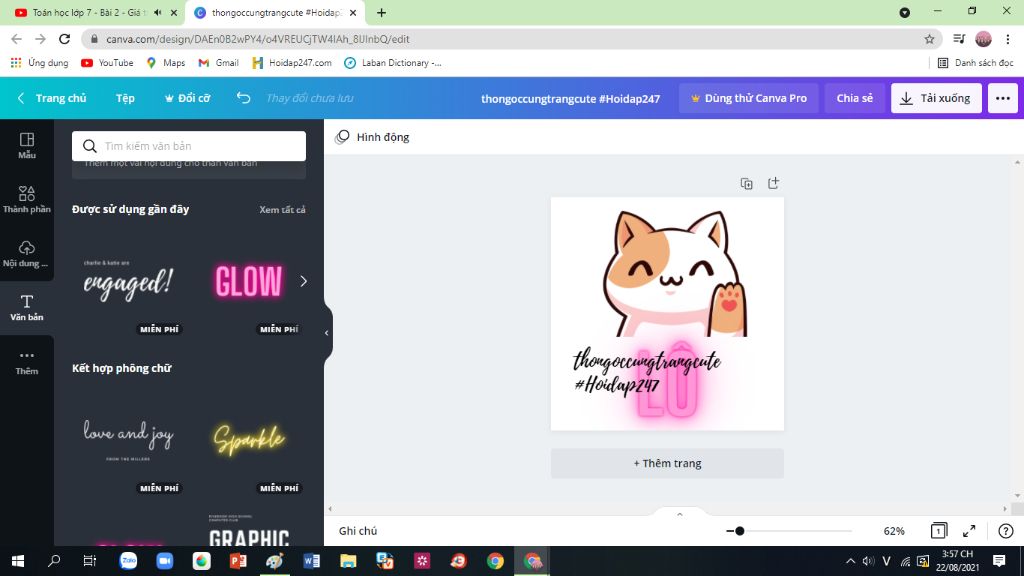Click the Tải xuống download button
The height and width of the screenshot is (576, 1024).
(936, 98)
